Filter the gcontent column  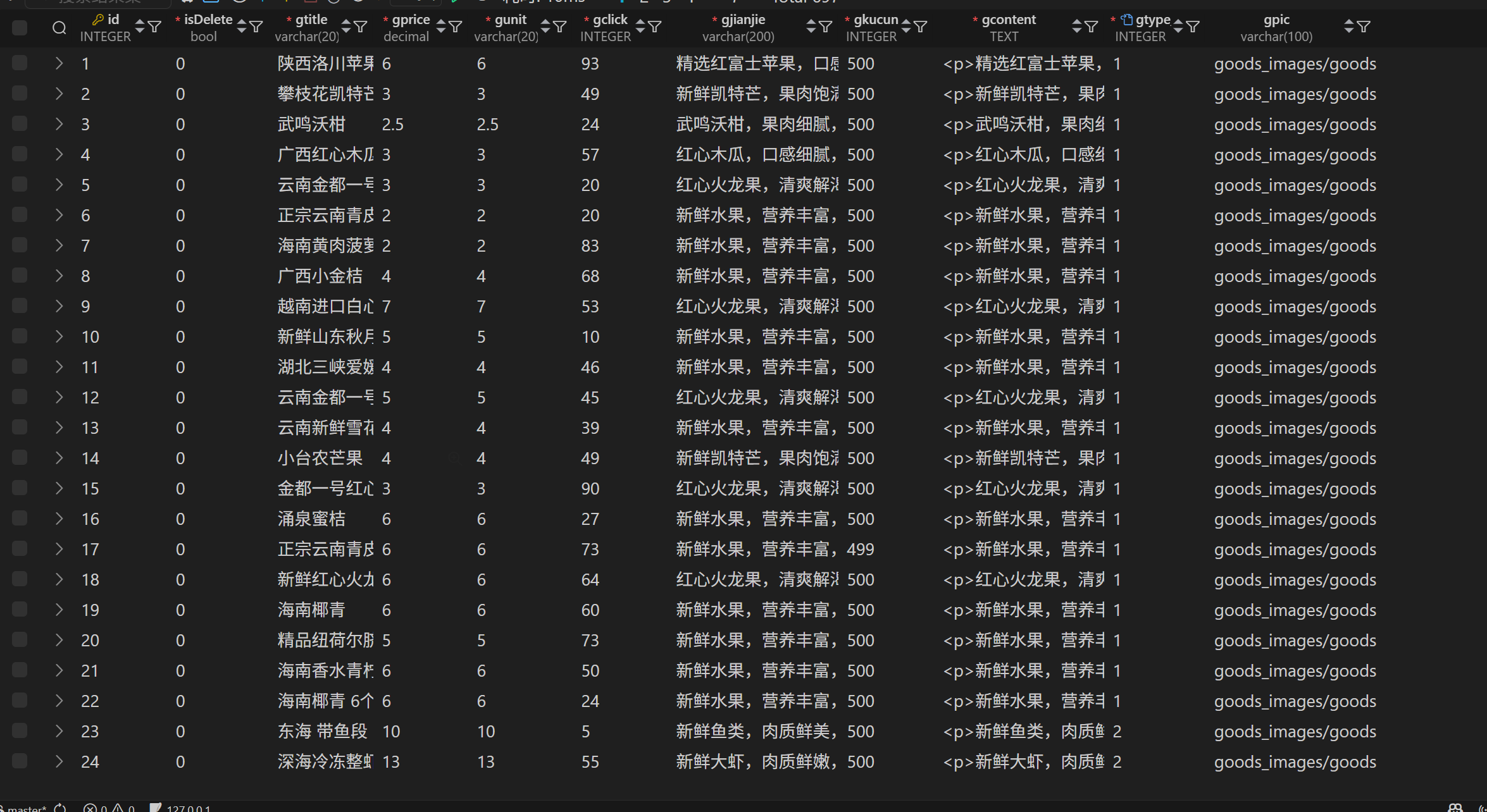[x=1092, y=27]
